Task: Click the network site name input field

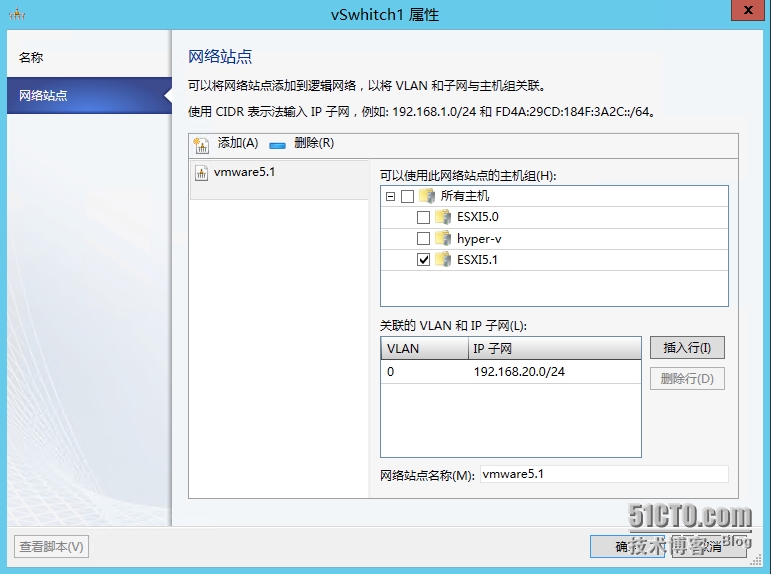Action: pos(604,474)
